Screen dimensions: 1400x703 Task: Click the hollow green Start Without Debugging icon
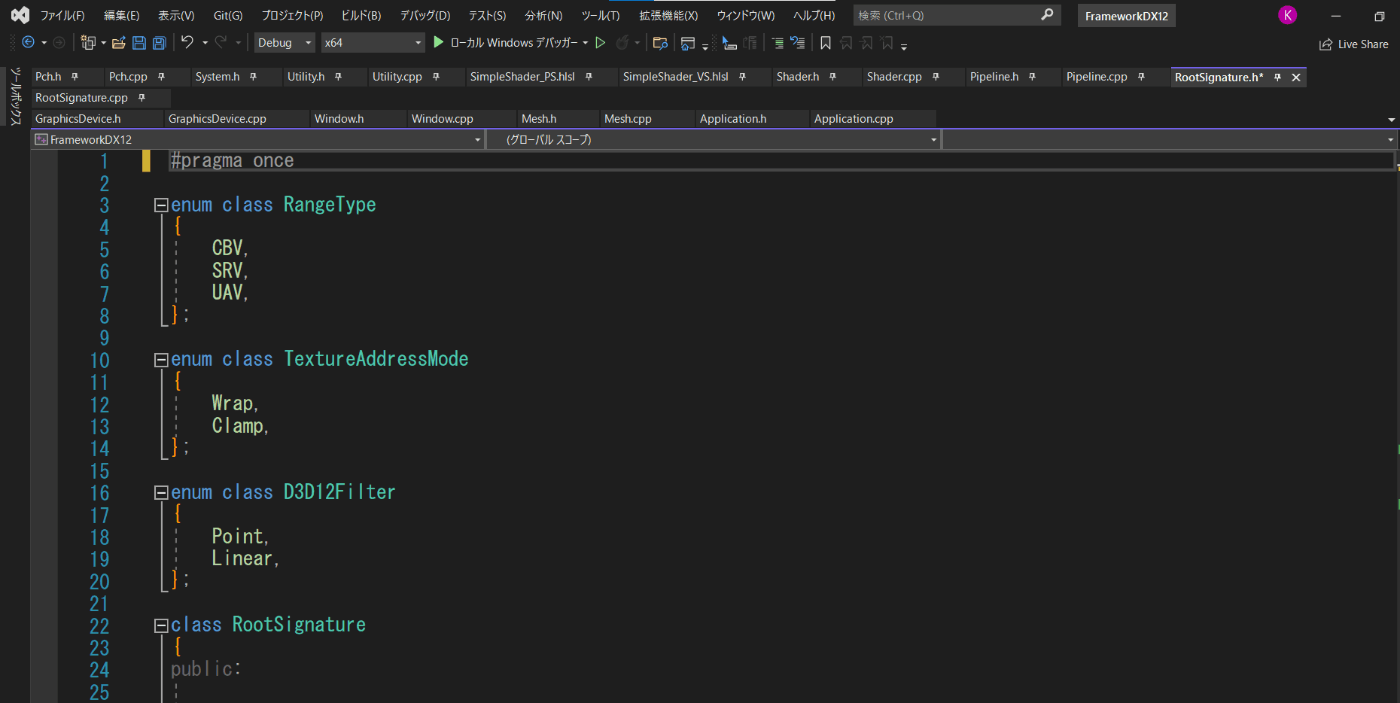600,43
